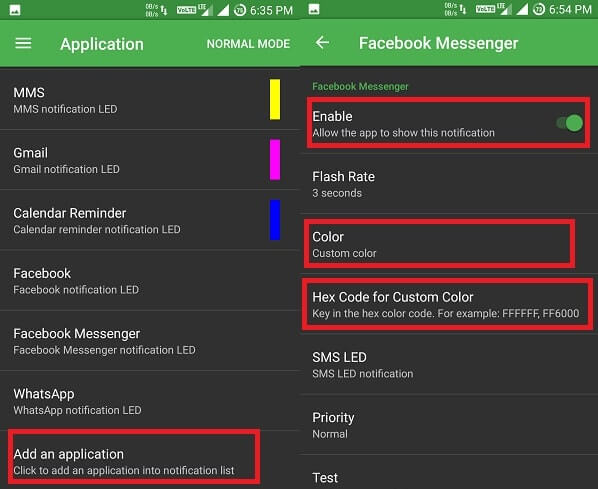Select the magenta Gmail color swatch
The width and height of the screenshot is (598, 489).
275,160
